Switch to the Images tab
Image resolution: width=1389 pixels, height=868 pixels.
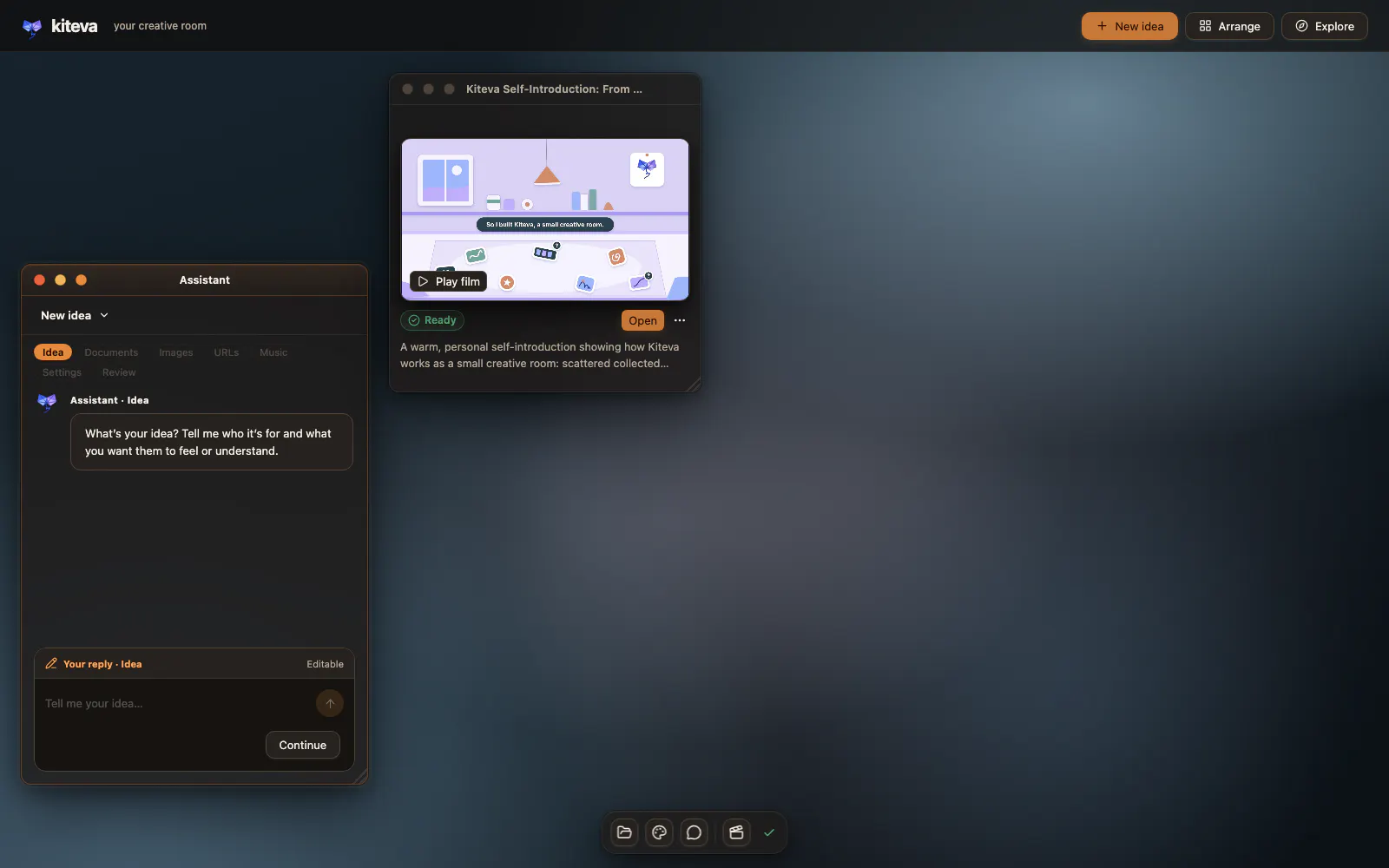click(x=176, y=352)
